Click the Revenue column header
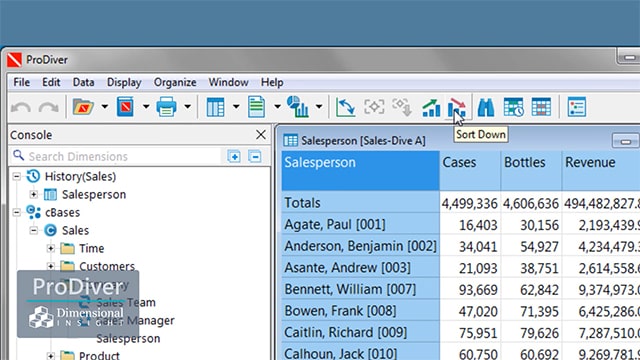 [601, 171]
